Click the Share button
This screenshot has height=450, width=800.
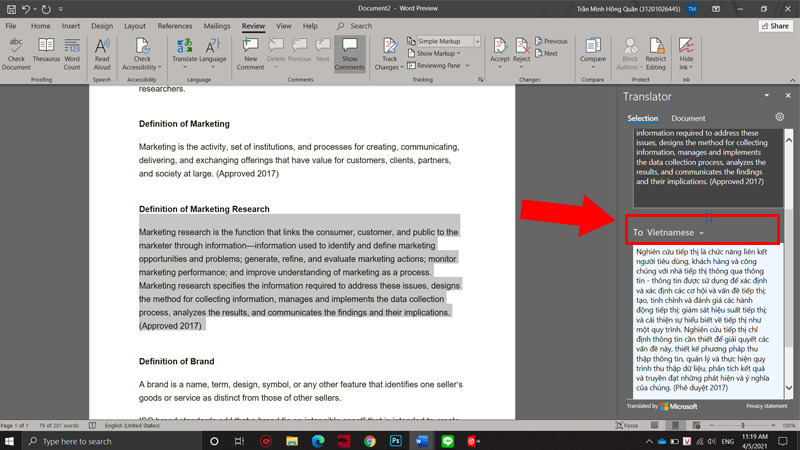coord(772,25)
